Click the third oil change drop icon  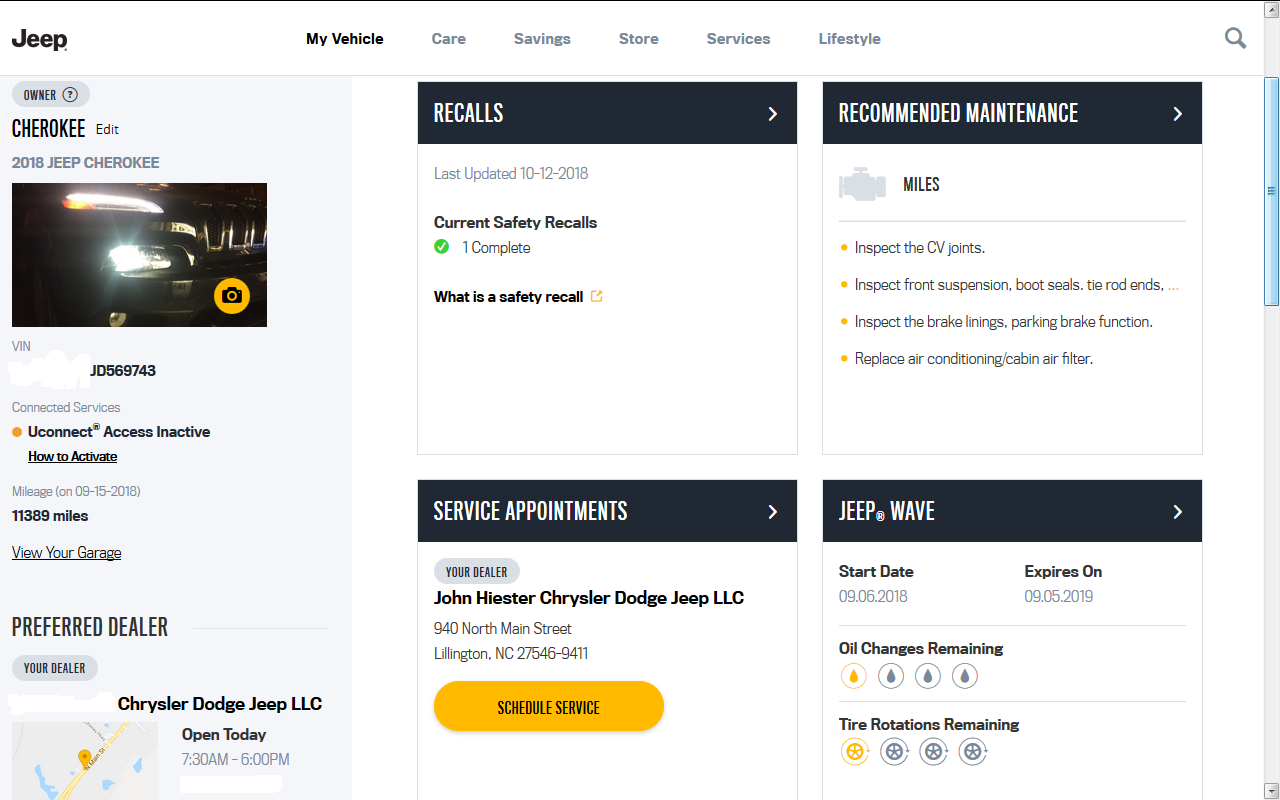click(x=928, y=677)
